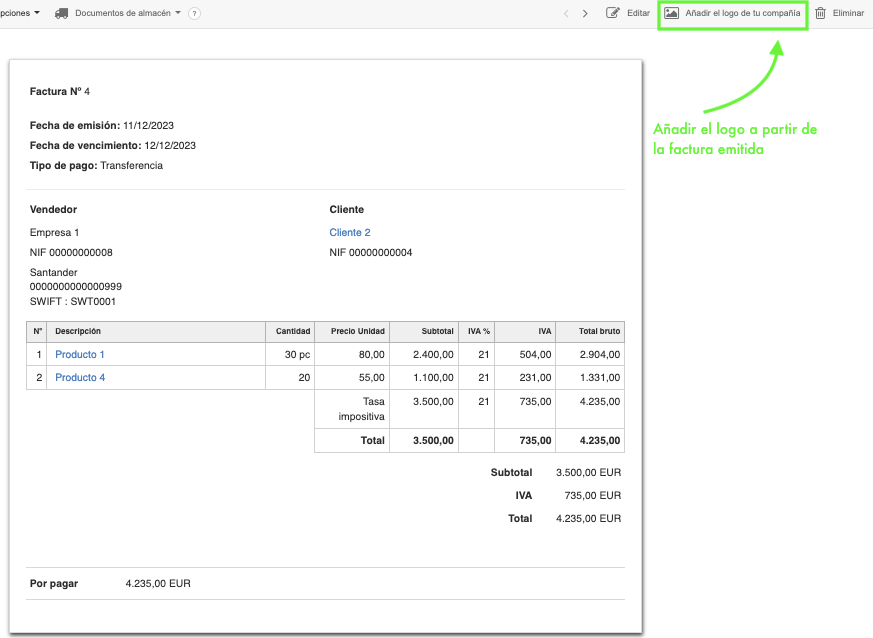The height and width of the screenshot is (638, 873).
Task: Expand the Documentos de almacén caret
Action: (x=178, y=13)
